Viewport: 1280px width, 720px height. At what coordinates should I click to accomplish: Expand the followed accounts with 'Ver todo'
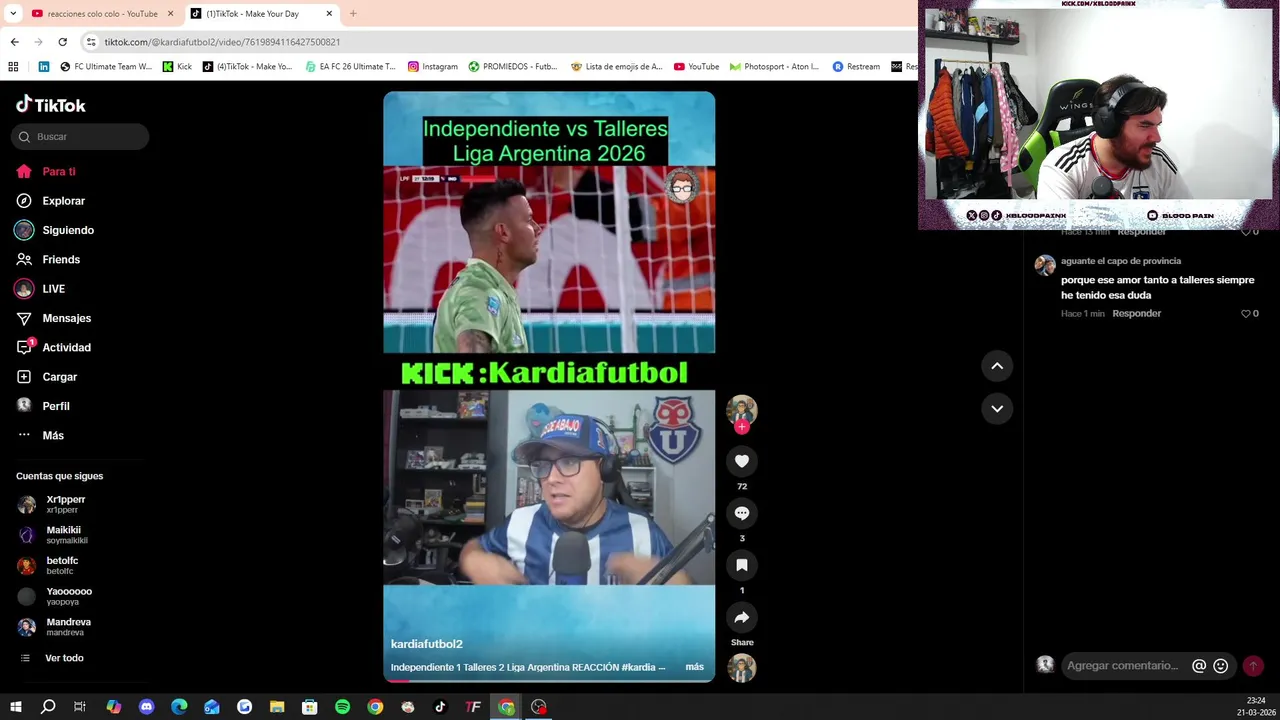click(x=64, y=658)
